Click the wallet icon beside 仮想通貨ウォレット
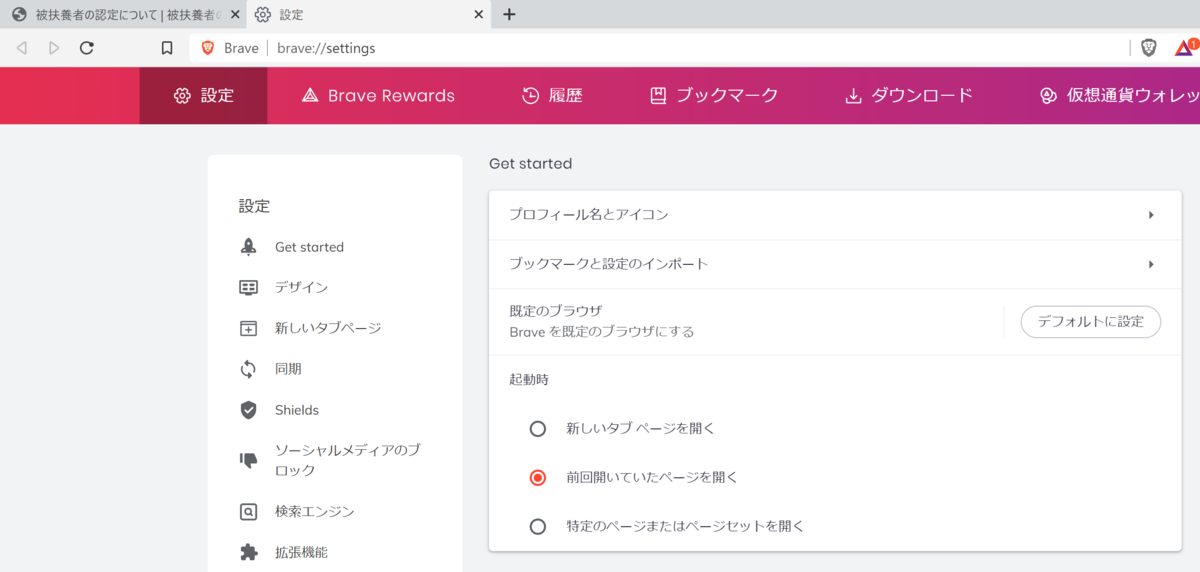This screenshot has height=572, width=1200. tap(1048, 96)
